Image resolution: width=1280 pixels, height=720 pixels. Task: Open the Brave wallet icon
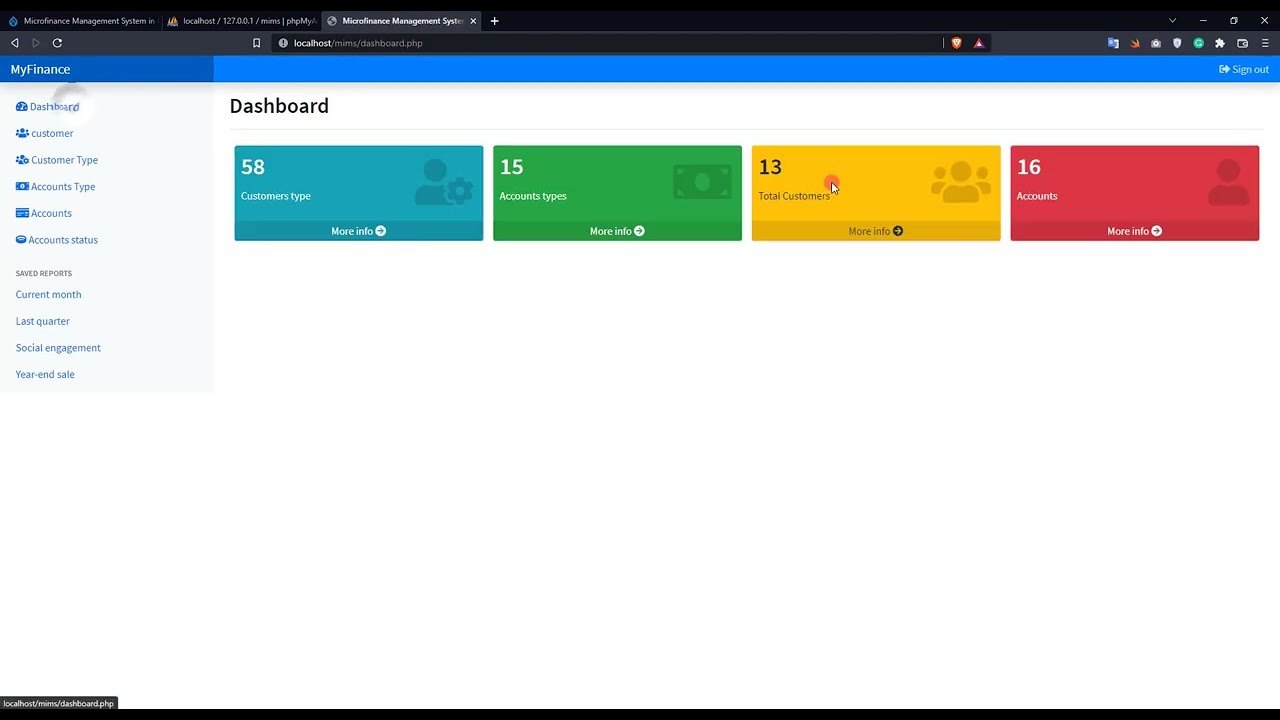tap(1243, 43)
